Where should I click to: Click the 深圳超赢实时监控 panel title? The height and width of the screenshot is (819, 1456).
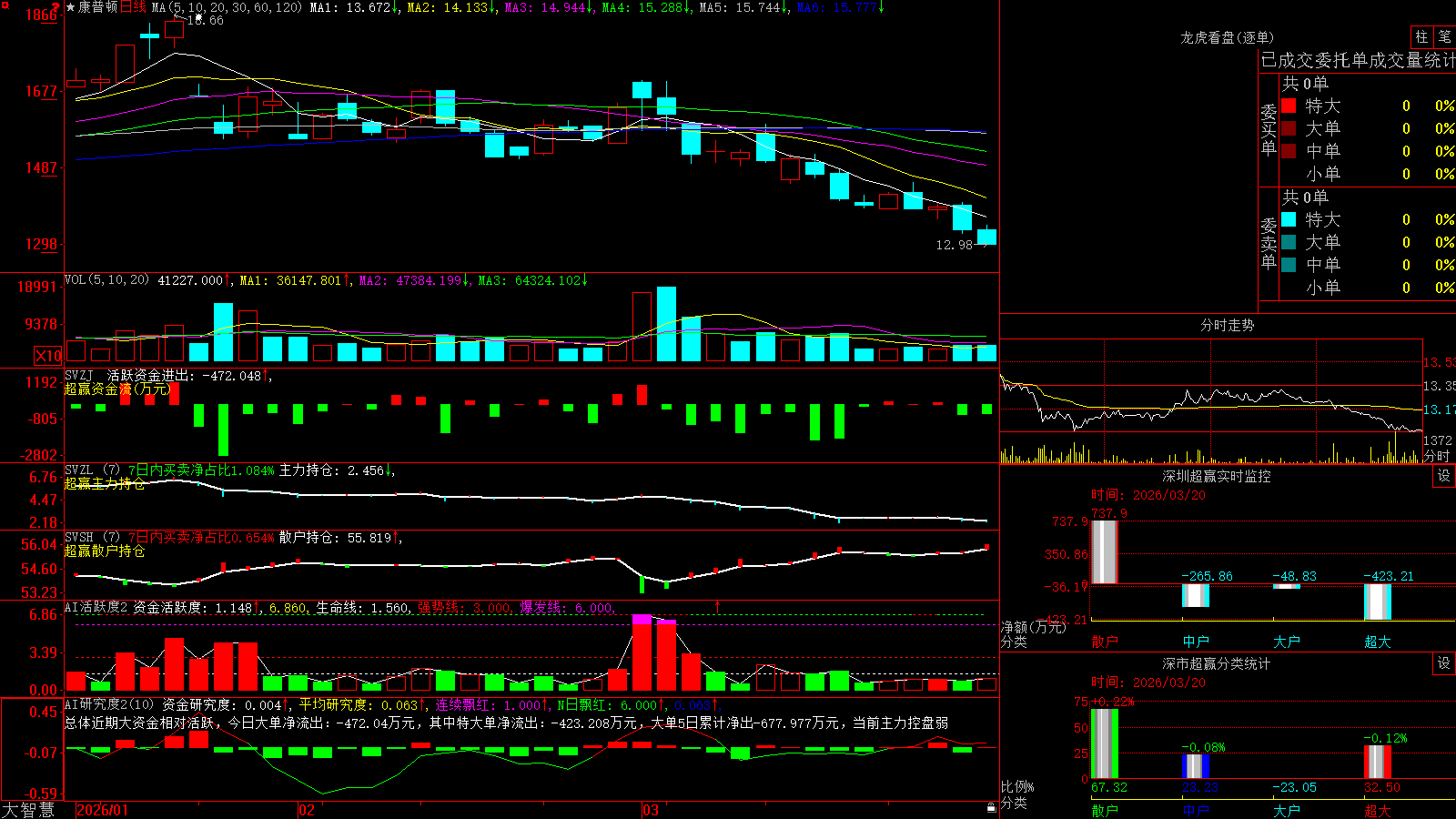pyautogui.click(x=1217, y=476)
